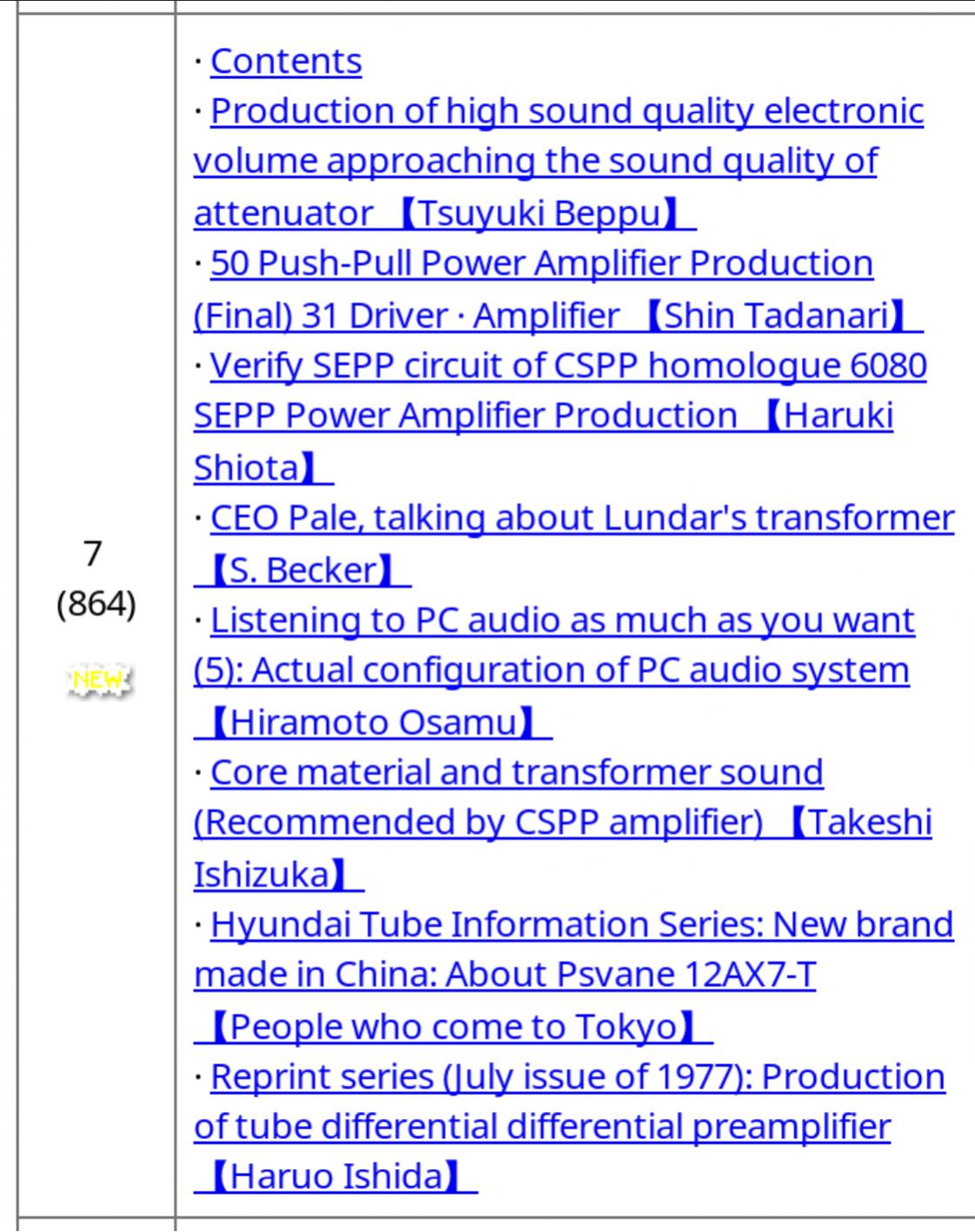Click People who come to Tokyo text
Viewport: 975px width, 1232px height.
454,1027
